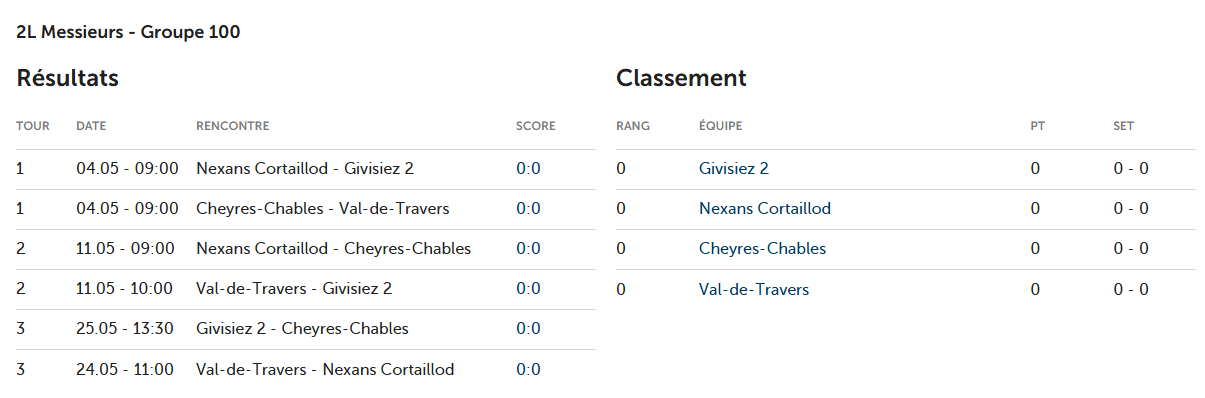Click the 25.05 - 13:30 match date
Screen dimensions: 1205x398
tap(125, 329)
